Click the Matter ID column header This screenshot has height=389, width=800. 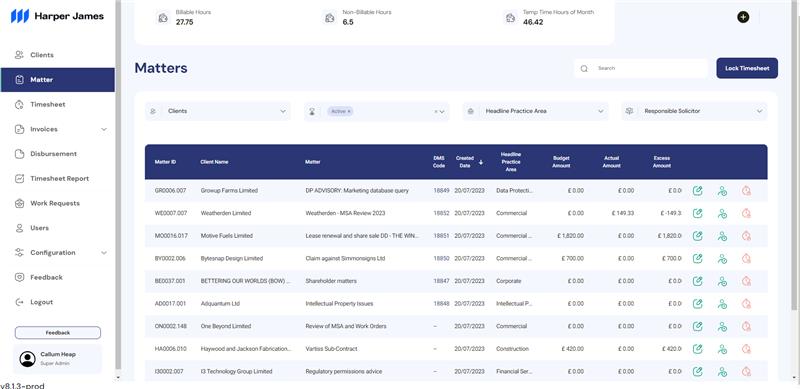point(165,162)
